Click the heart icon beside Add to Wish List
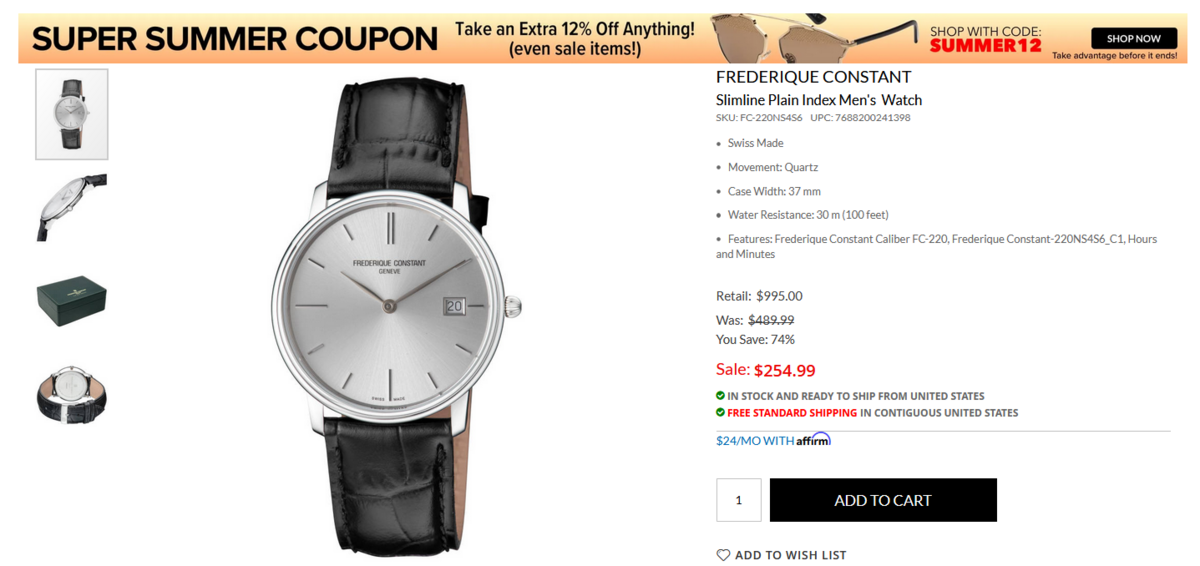The width and height of the screenshot is (1200, 566). (723, 555)
